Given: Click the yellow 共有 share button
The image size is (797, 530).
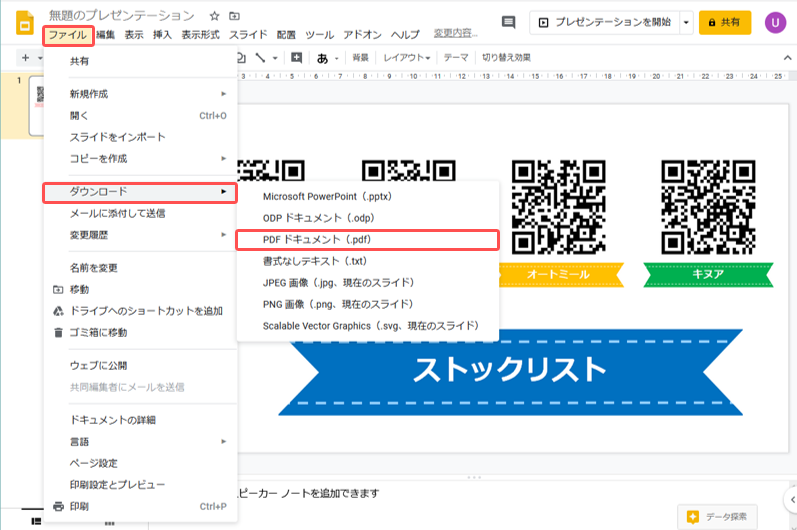Looking at the screenshot, I should (x=725, y=22).
